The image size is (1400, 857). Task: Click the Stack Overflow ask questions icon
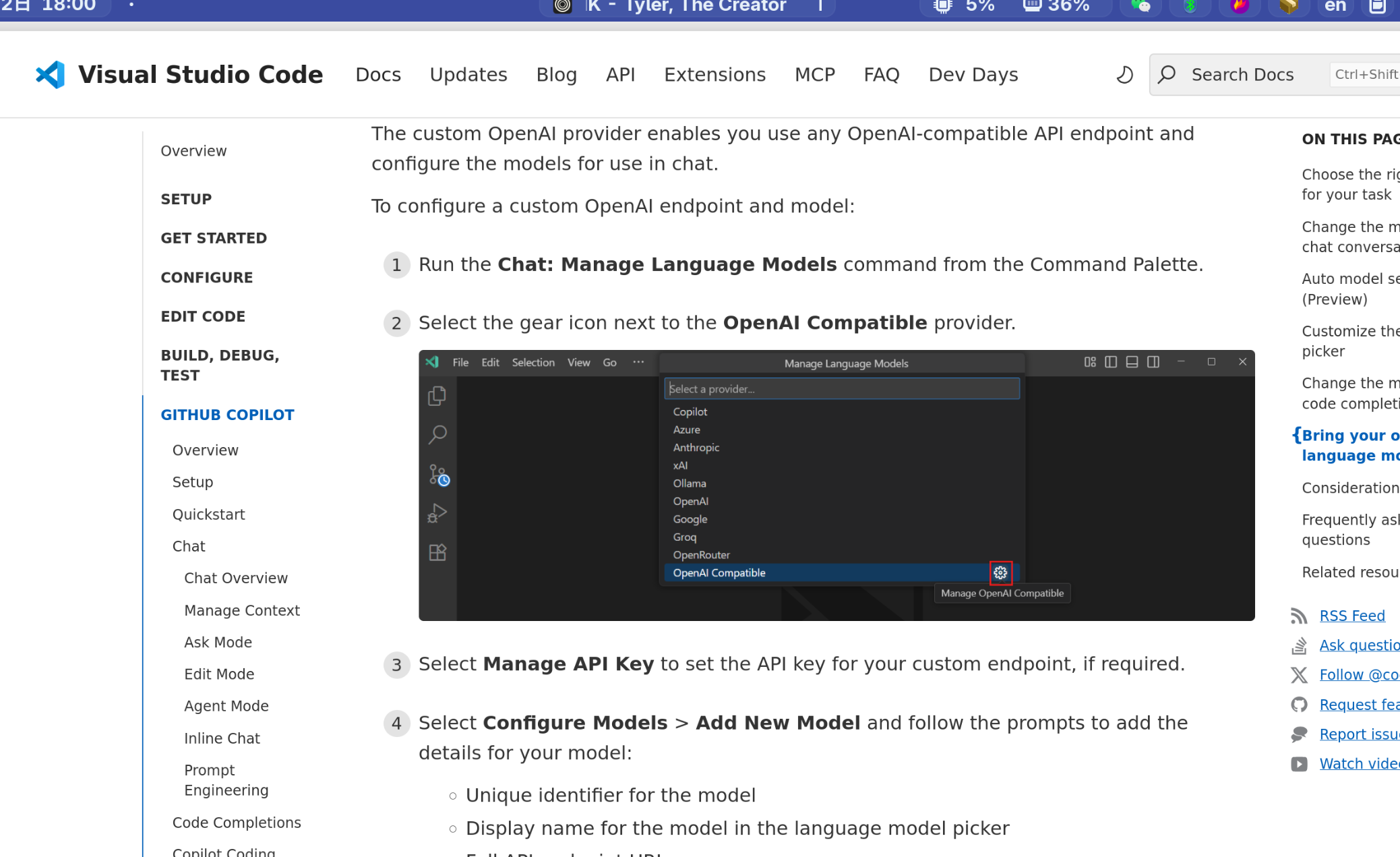[1298, 645]
